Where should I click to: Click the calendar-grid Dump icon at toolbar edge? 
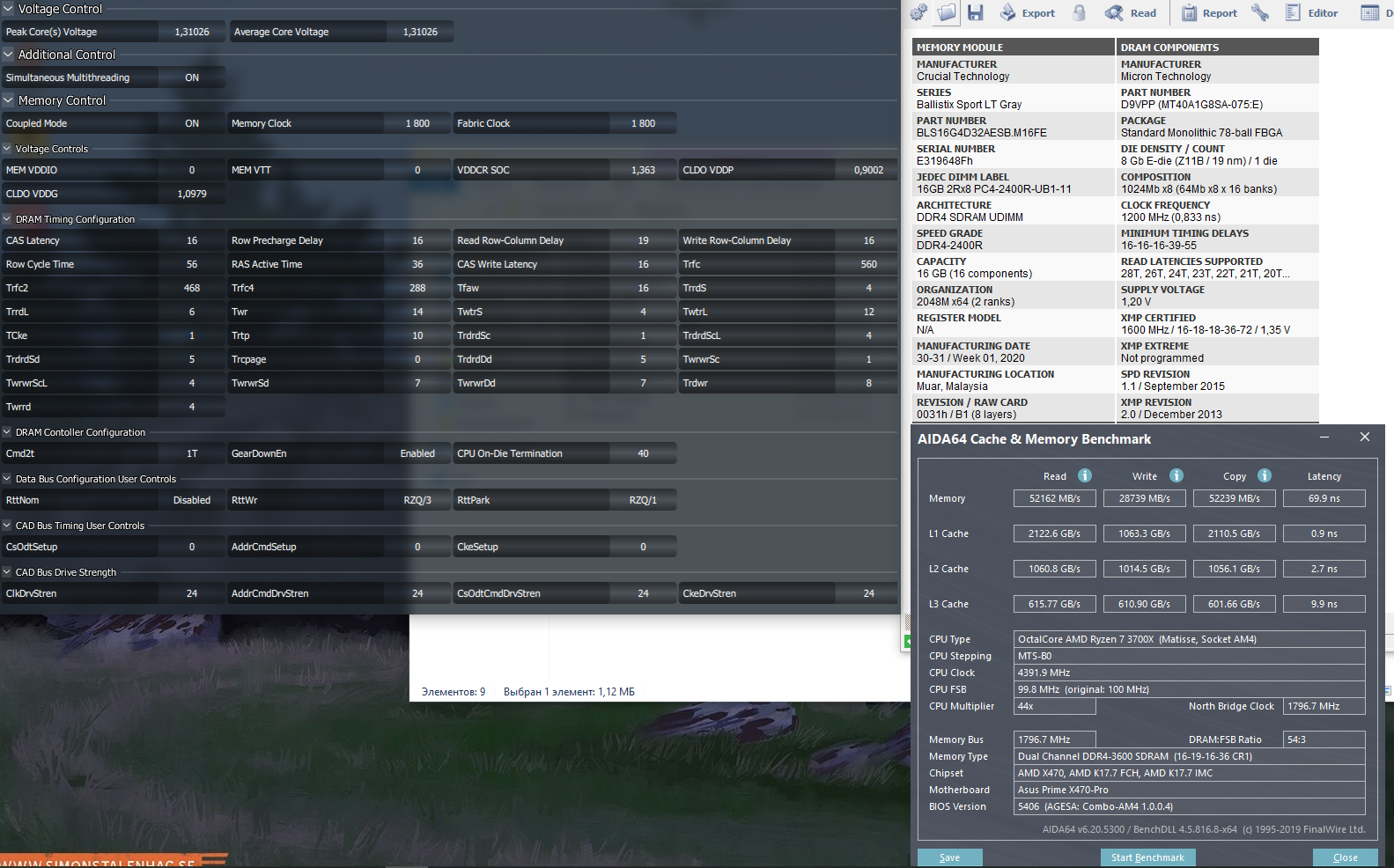[x=1370, y=12]
